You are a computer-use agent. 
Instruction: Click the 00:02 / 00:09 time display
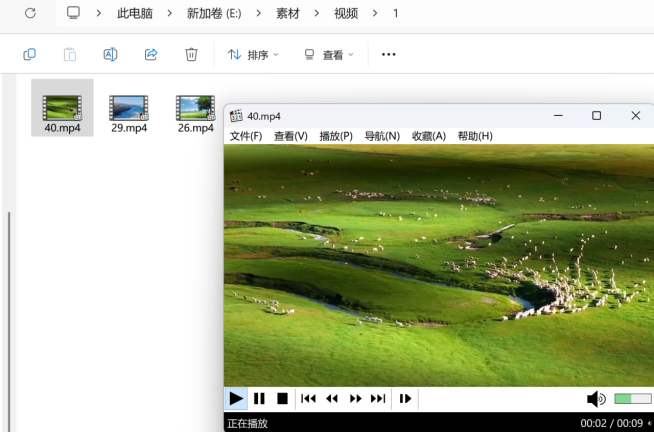tap(611, 424)
